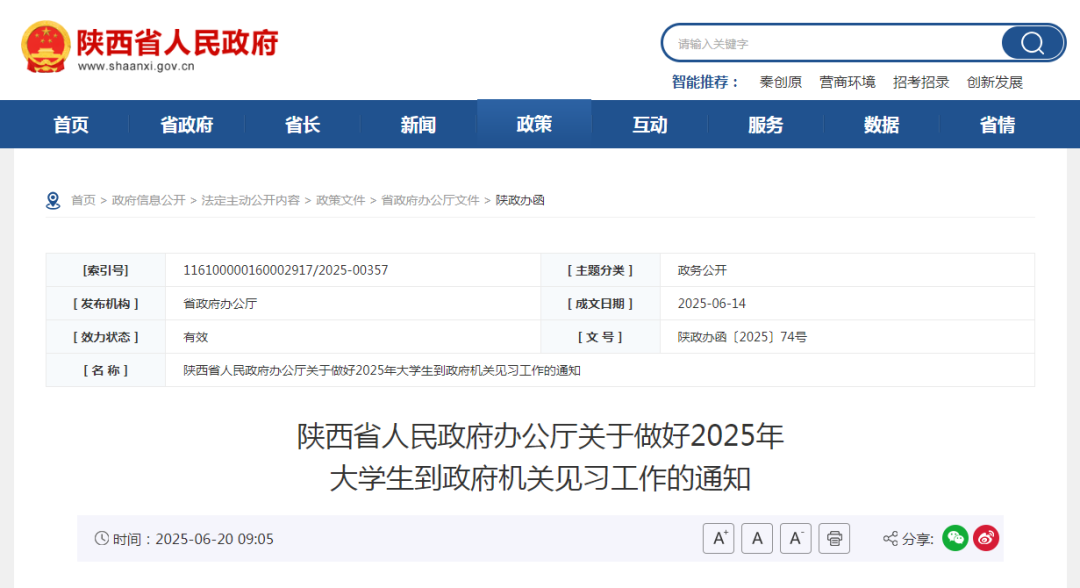Click the clock icon beside 时间
Image resolution: width=1080 pixels, height=588 pixels.
[x=101, y=538]
